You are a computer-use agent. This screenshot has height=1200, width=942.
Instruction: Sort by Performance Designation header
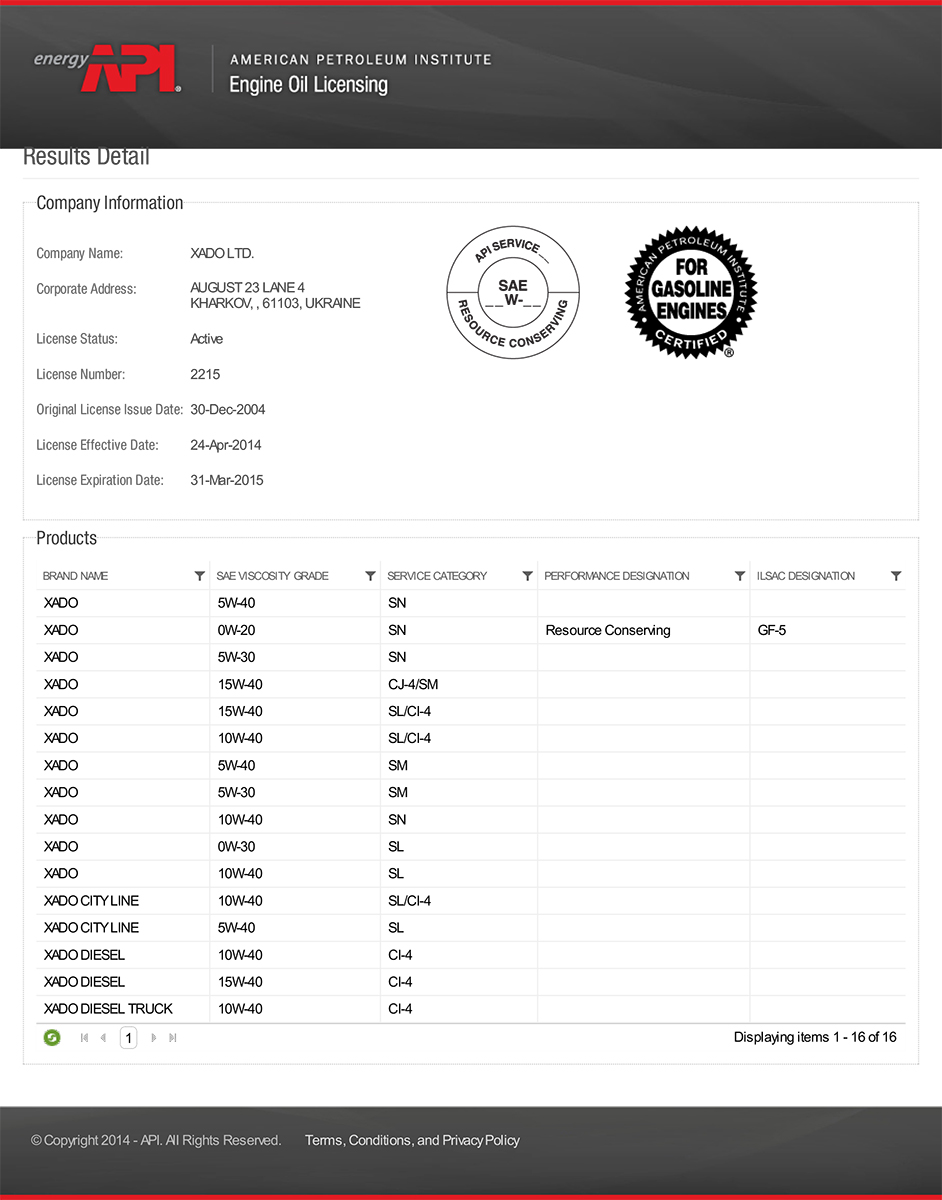point(617,576)
